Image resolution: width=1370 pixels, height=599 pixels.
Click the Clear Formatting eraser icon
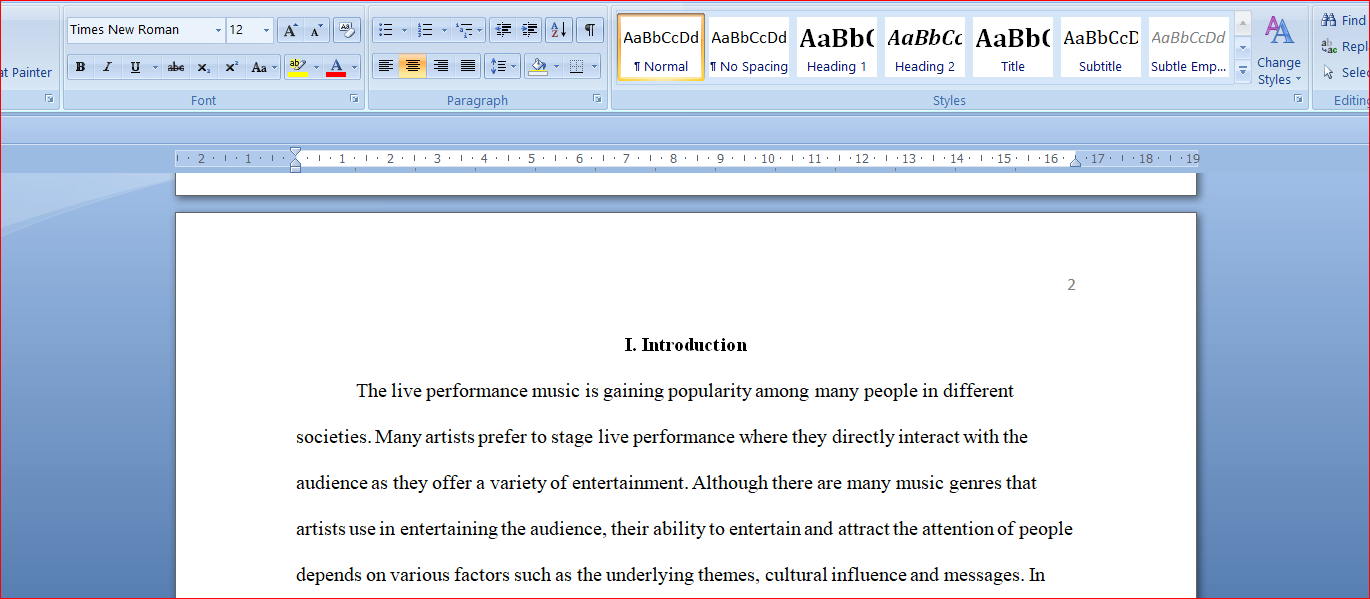[x=347, y=30]
